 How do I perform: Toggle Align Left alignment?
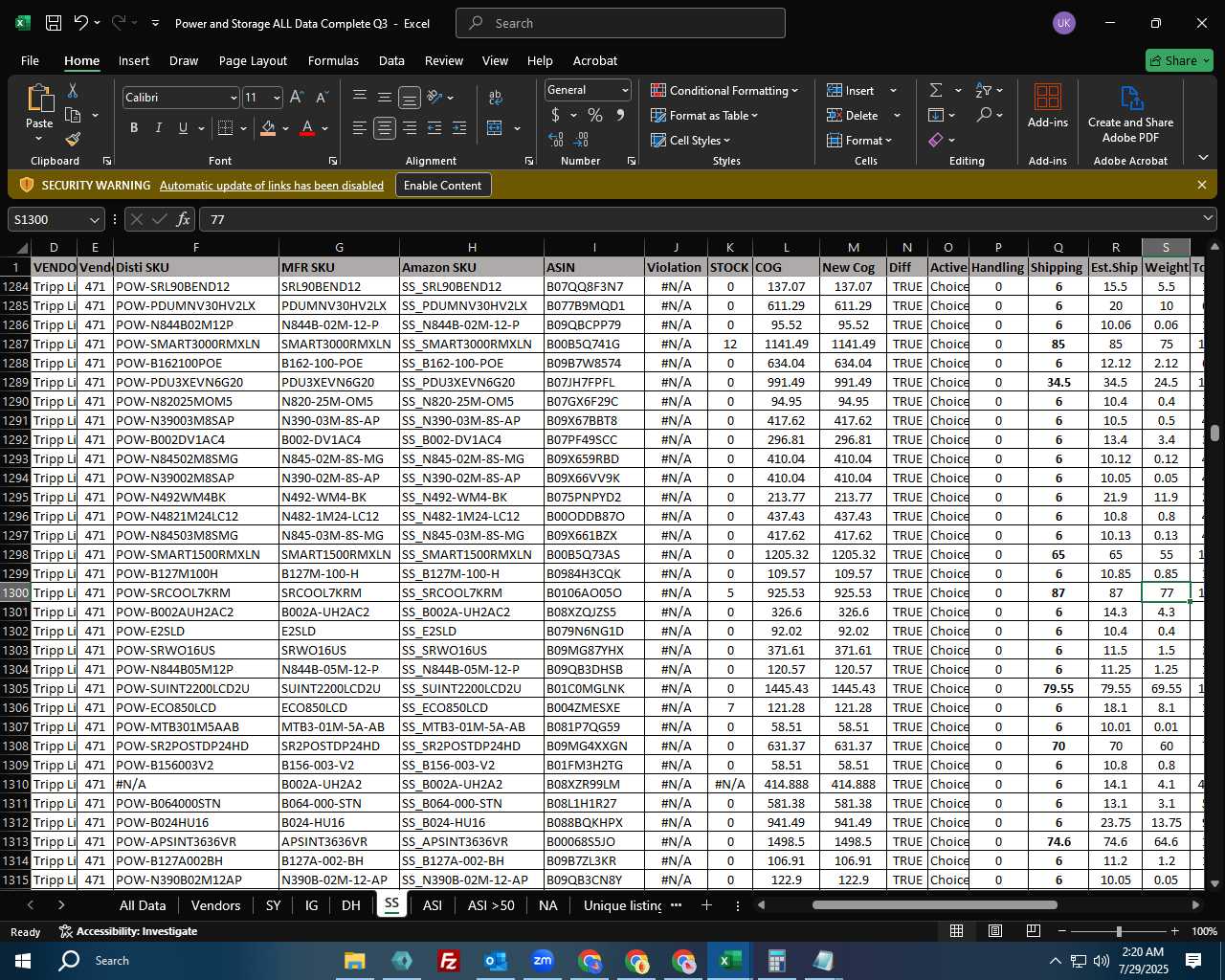click(x=360, y=128)
